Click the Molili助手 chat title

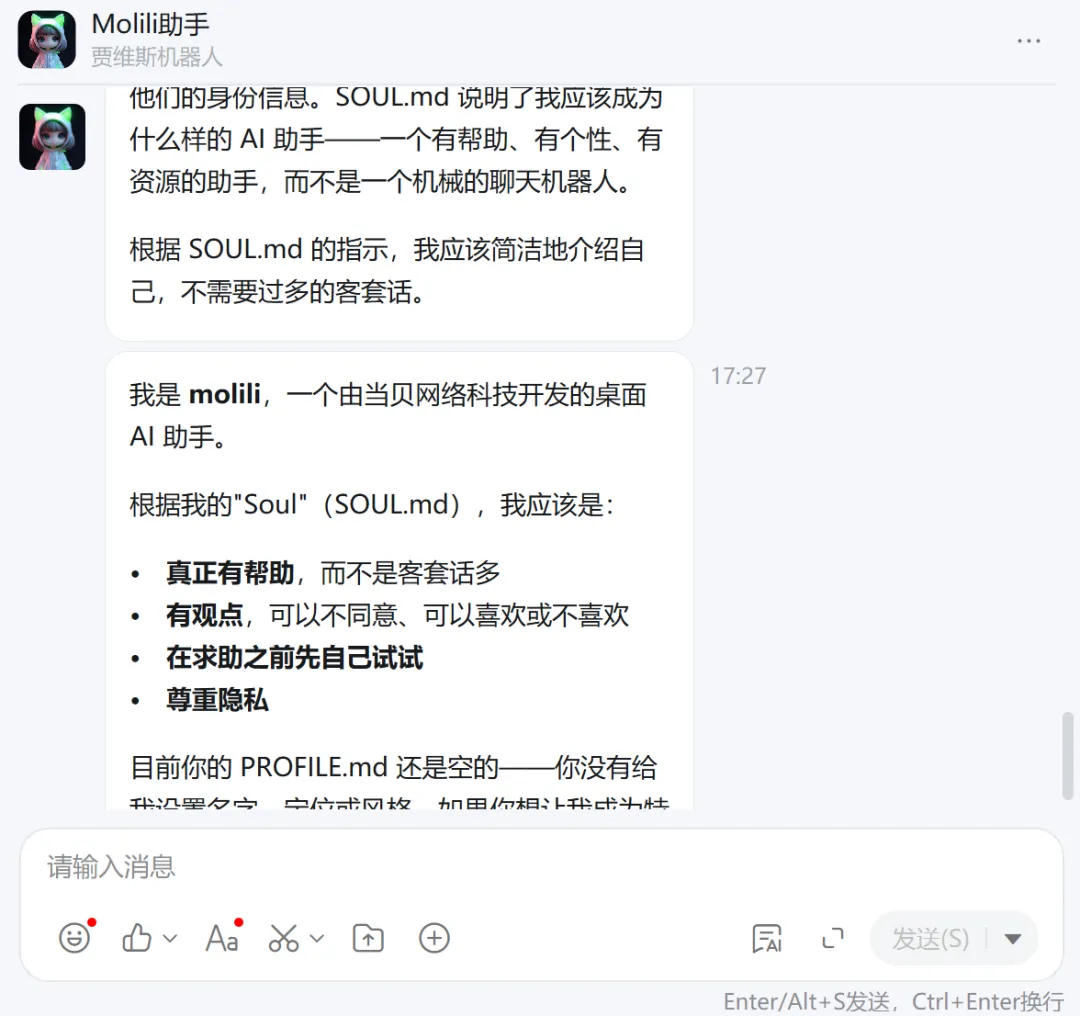(150, 24)
